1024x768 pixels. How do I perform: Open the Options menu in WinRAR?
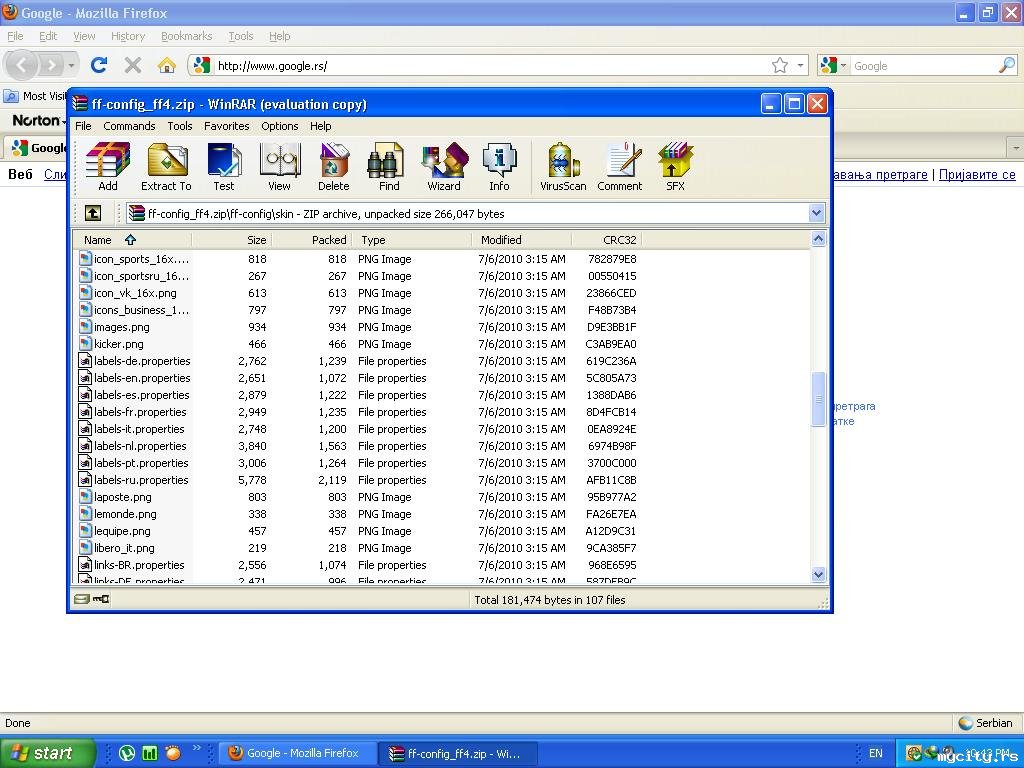[x=279, y=126]
